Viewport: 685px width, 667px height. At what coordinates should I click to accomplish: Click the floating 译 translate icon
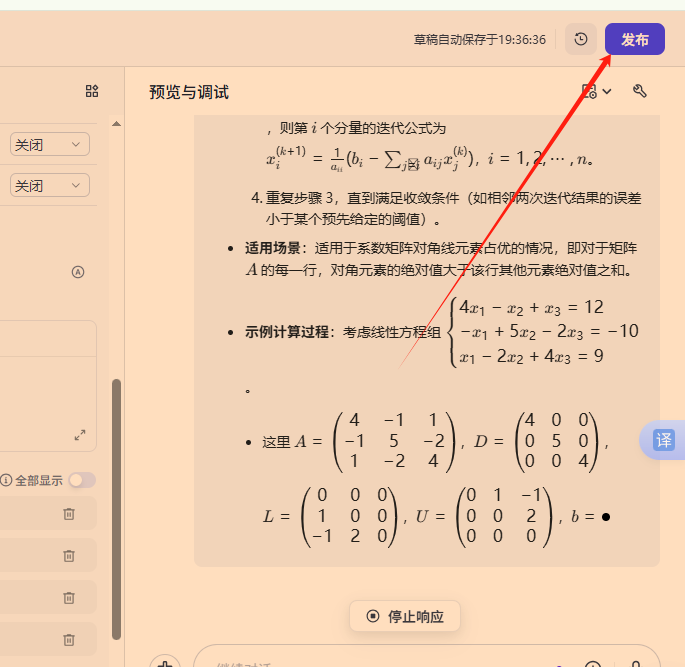[664, 440]
